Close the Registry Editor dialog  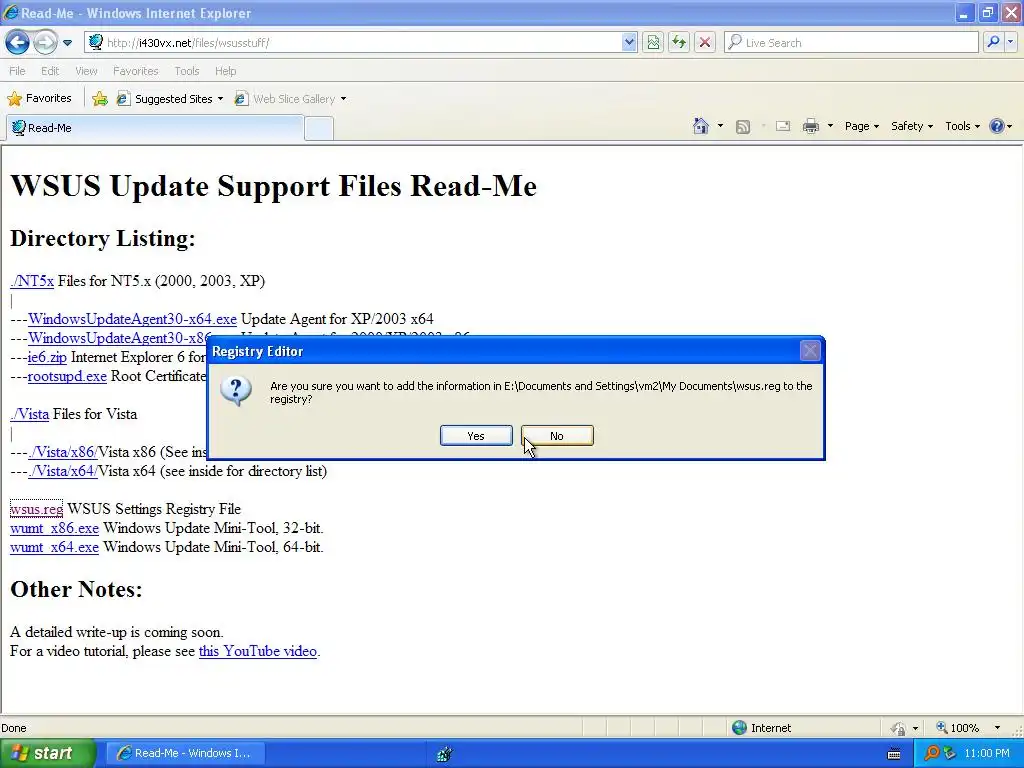coord(810,351)
